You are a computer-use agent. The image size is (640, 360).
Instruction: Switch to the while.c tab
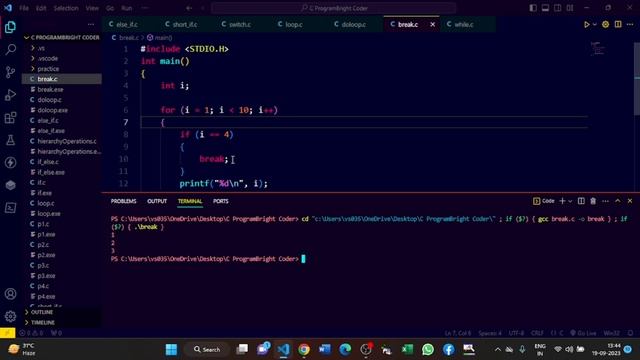464,24
